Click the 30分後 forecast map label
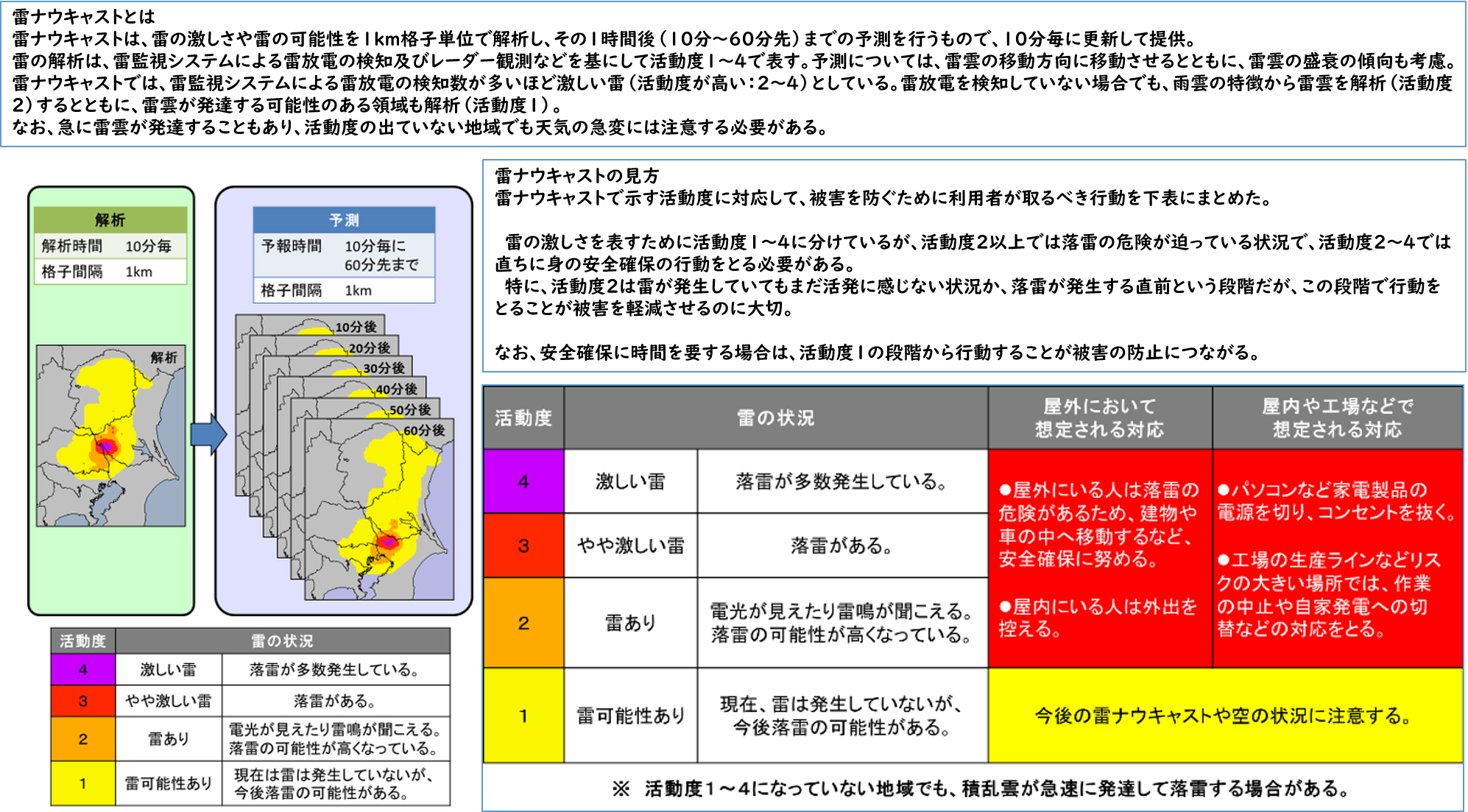Viewport: 1468px width, 812px height. tap(384, 368)
